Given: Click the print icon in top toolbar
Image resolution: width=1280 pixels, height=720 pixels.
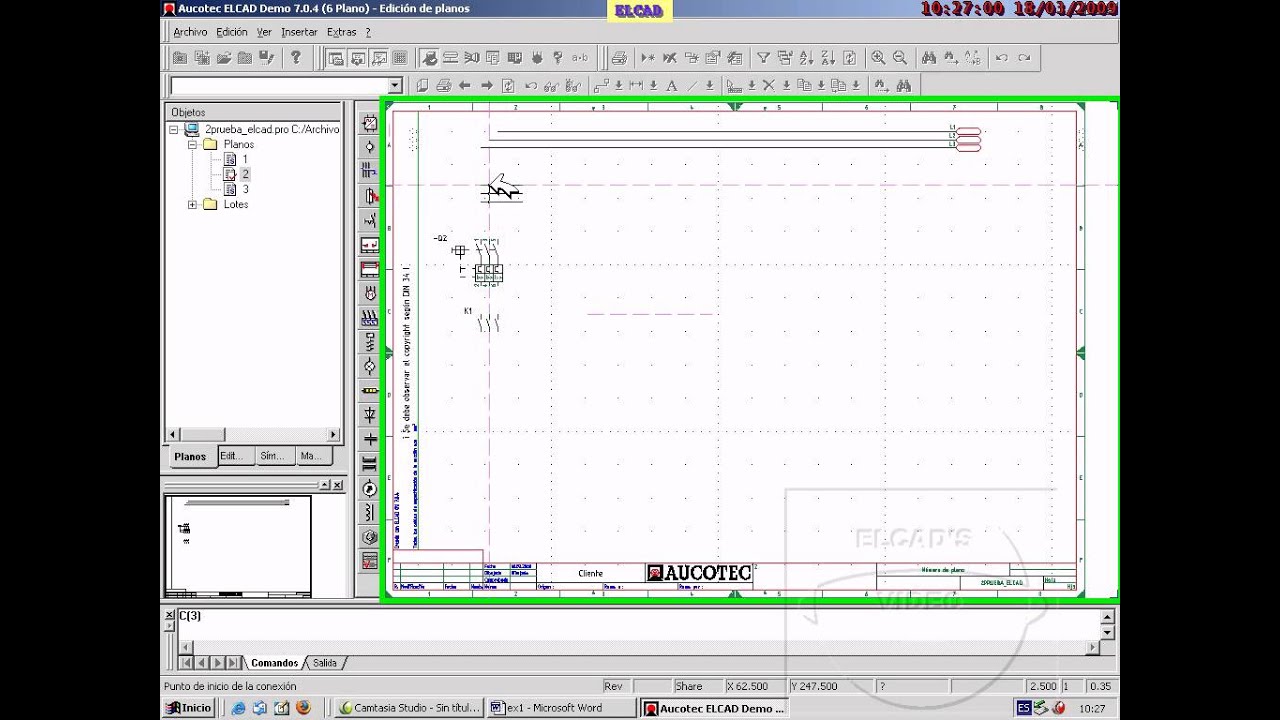Looking at the screenshot, I should point(619,58).
